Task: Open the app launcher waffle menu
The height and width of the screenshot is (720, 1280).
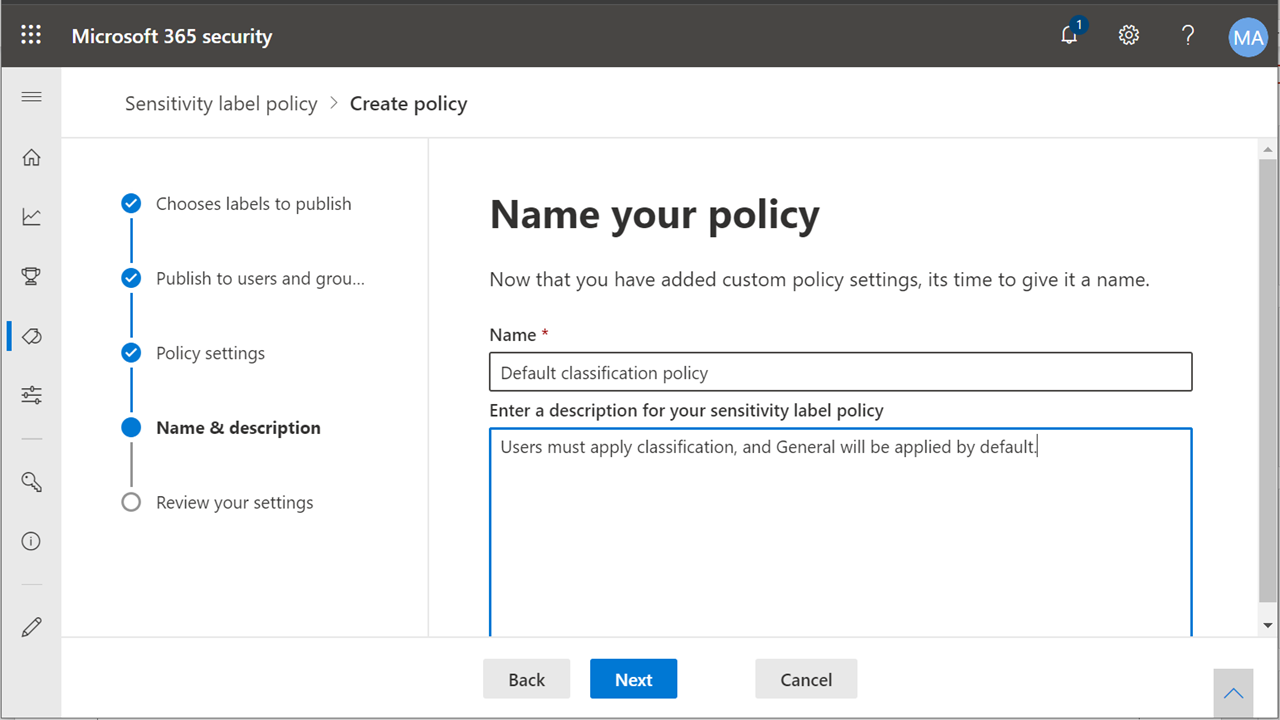Action: pos(31,35)
